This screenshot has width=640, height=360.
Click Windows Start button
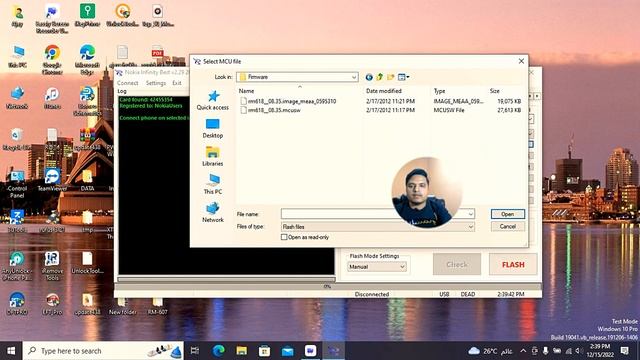coord(11,351)
